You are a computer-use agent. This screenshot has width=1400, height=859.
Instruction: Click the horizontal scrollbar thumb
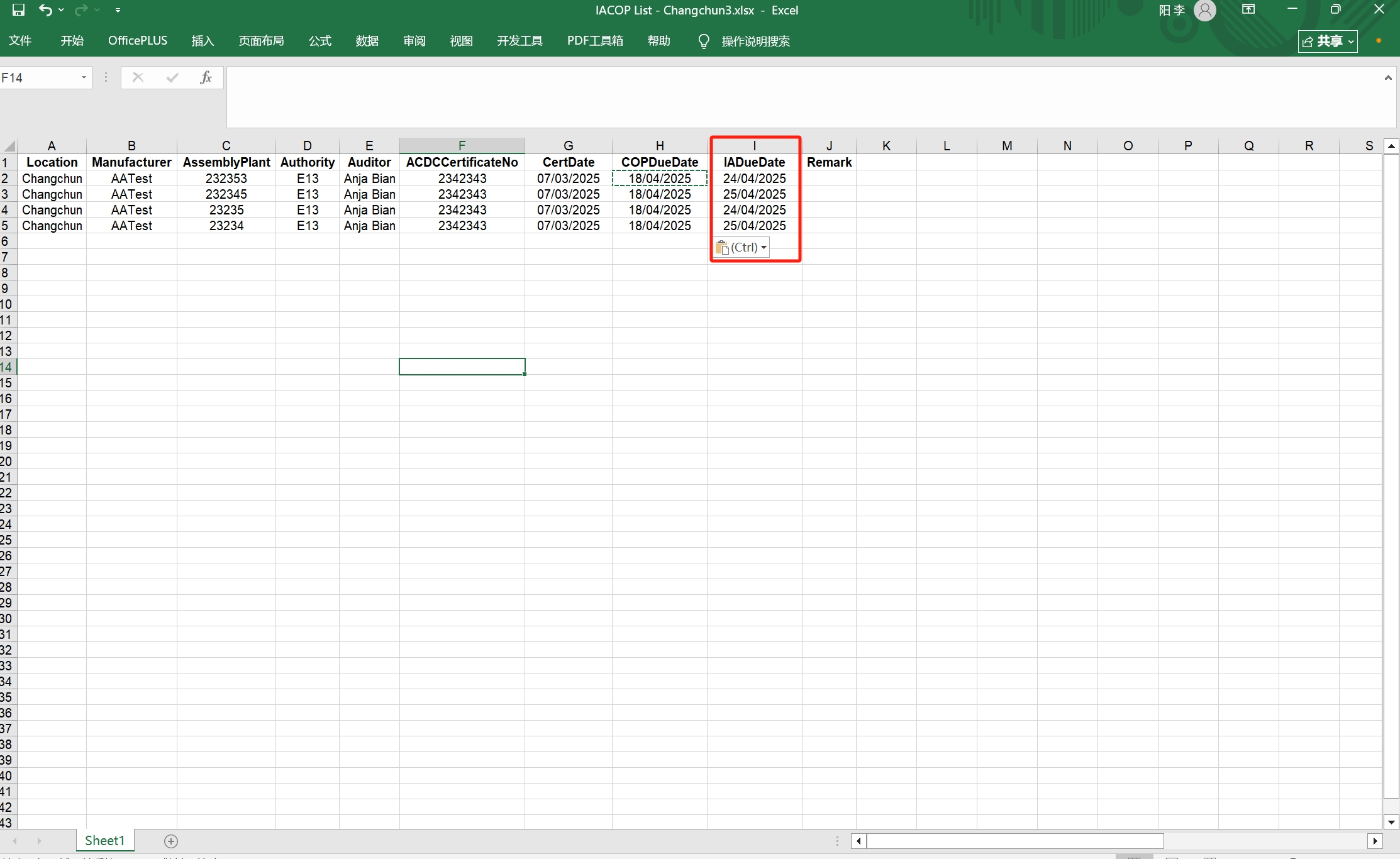(x=1015, y=841)
